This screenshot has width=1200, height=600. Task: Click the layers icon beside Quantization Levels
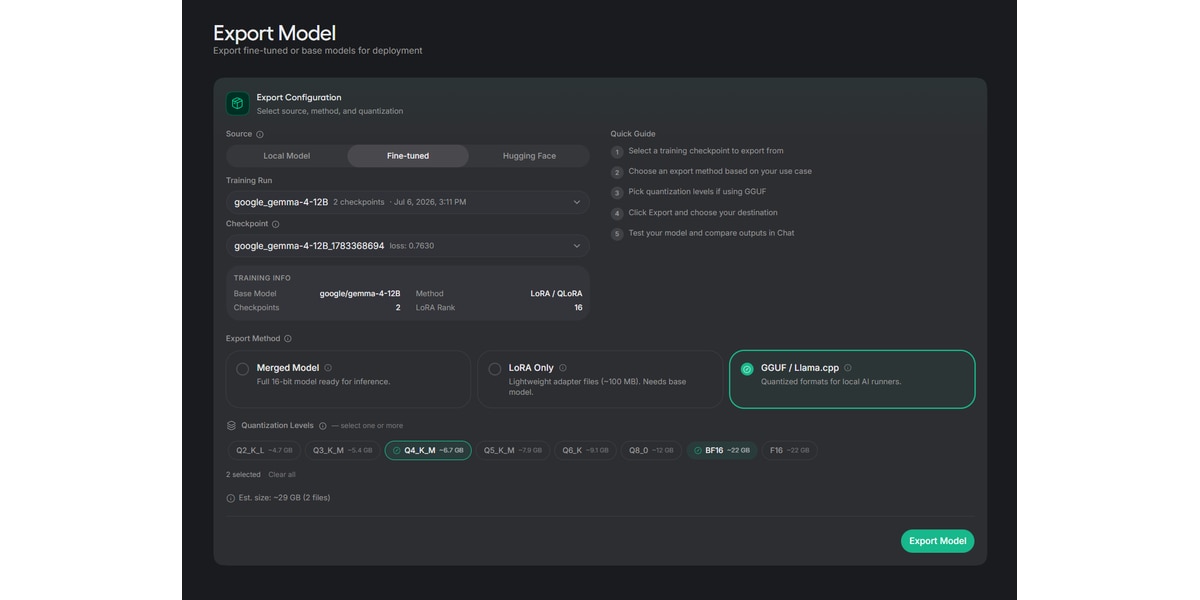pos(232,425)
